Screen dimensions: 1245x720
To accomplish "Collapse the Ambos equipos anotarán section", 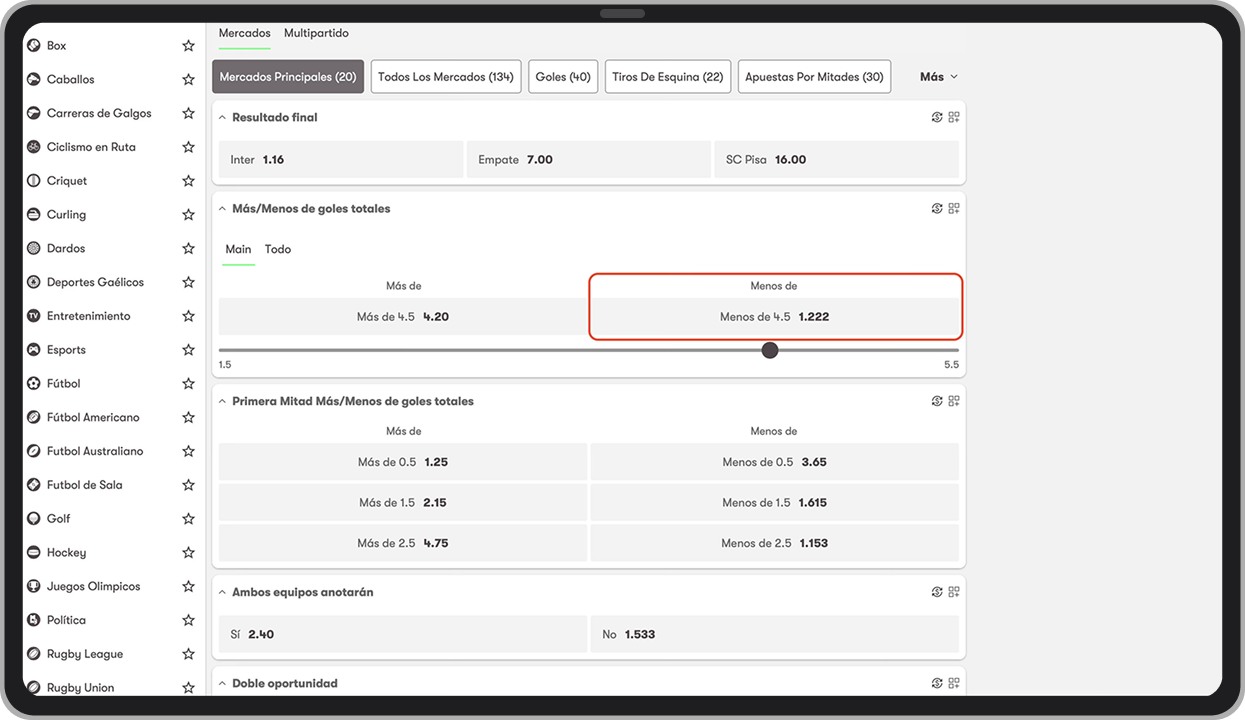I will 222,592.
